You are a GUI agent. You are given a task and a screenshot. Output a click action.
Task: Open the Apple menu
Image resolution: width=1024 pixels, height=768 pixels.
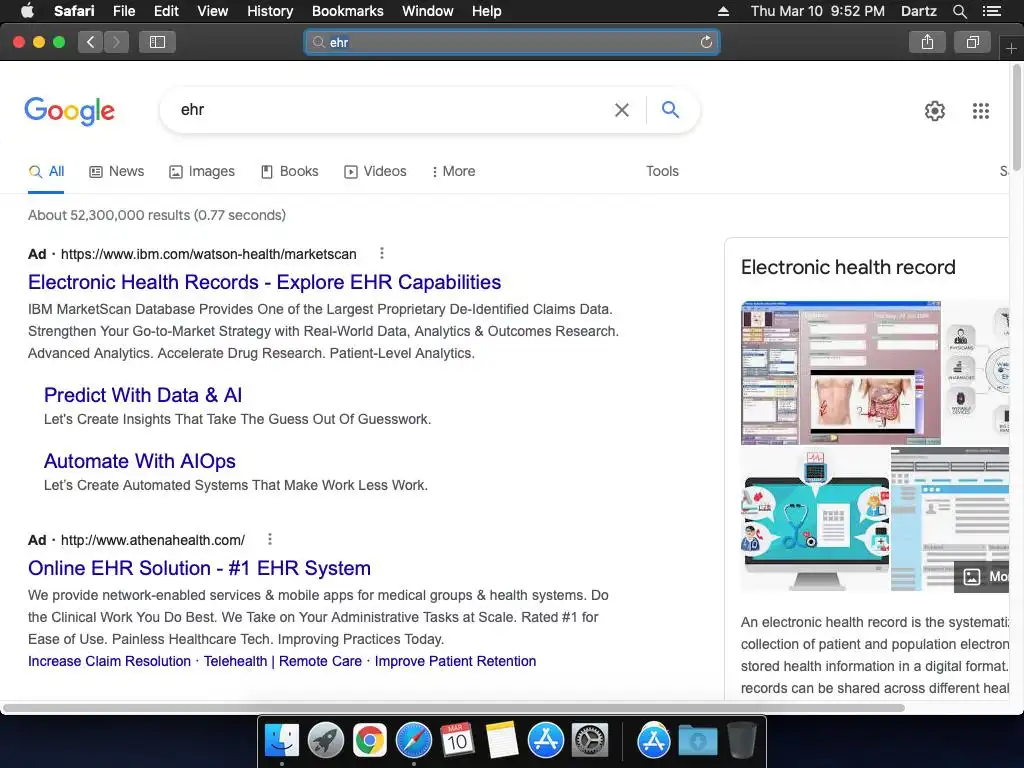[x=27, y=11]
